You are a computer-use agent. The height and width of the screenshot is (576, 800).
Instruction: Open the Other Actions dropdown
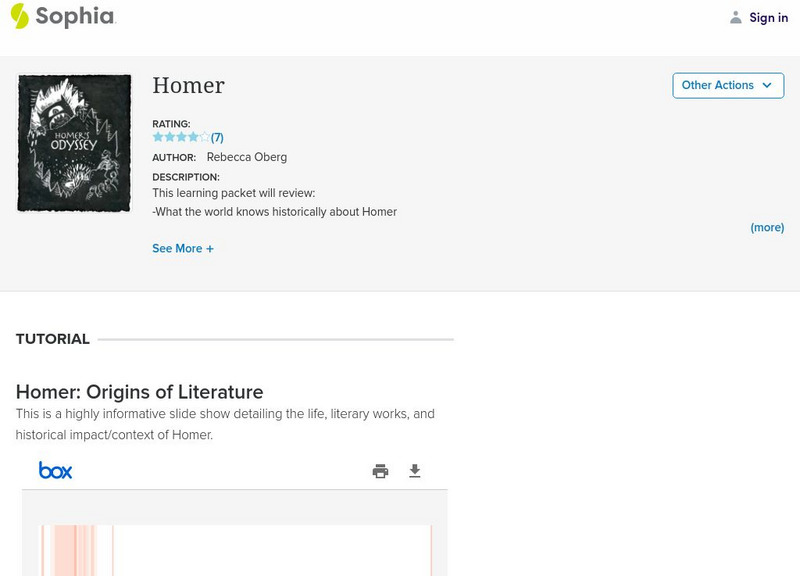727,85
